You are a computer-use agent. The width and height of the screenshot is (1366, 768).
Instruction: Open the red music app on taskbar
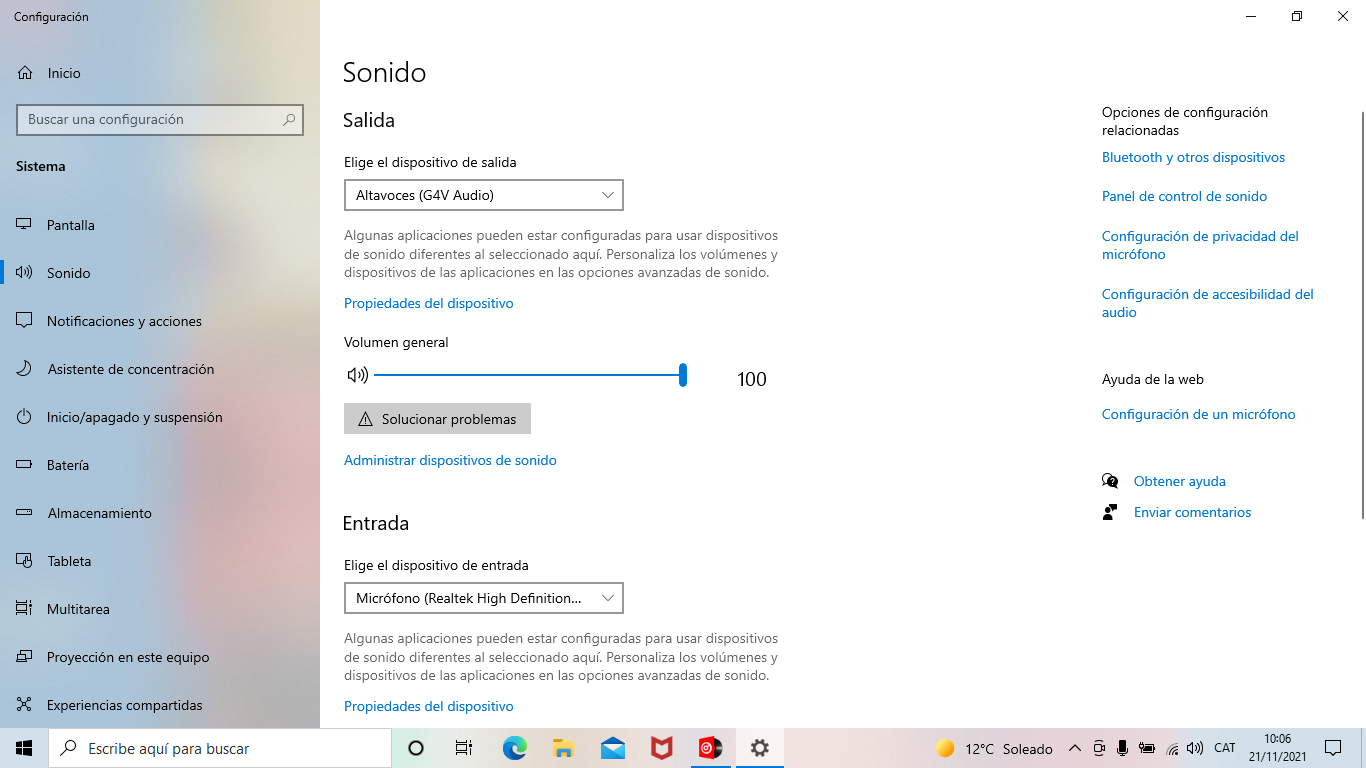(710, 748)
